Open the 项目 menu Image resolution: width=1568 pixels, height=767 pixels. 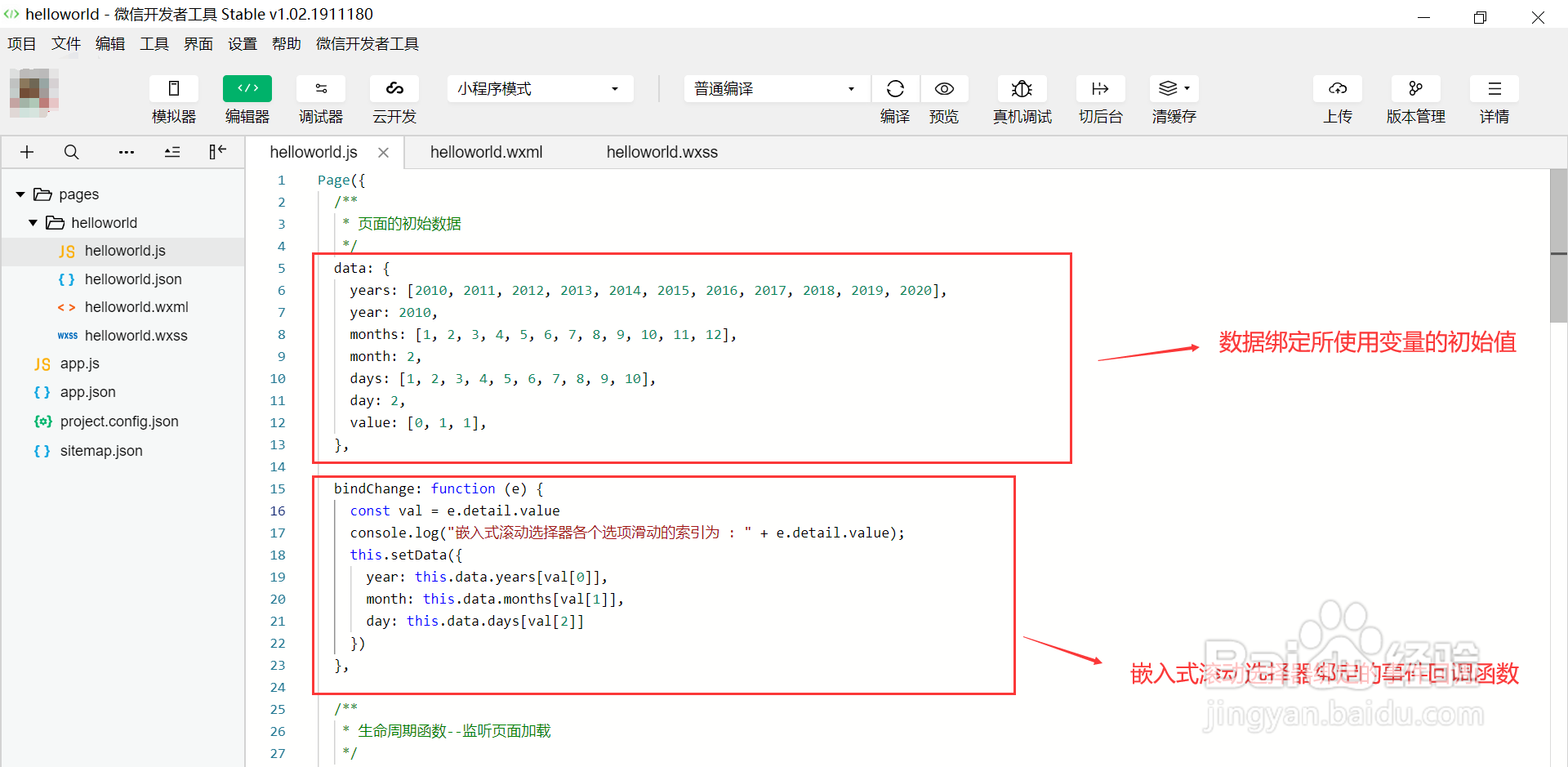[x=22, y=44]
